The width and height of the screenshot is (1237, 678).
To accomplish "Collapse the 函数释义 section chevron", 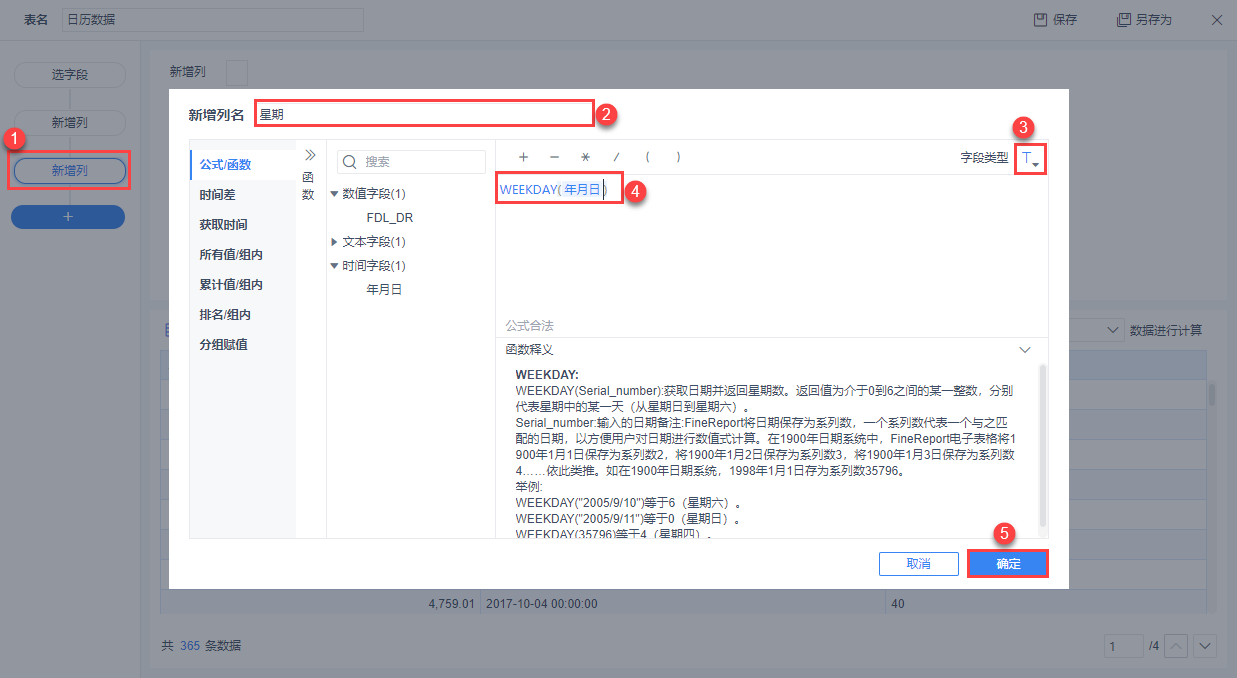I will tap(1024, 350).
